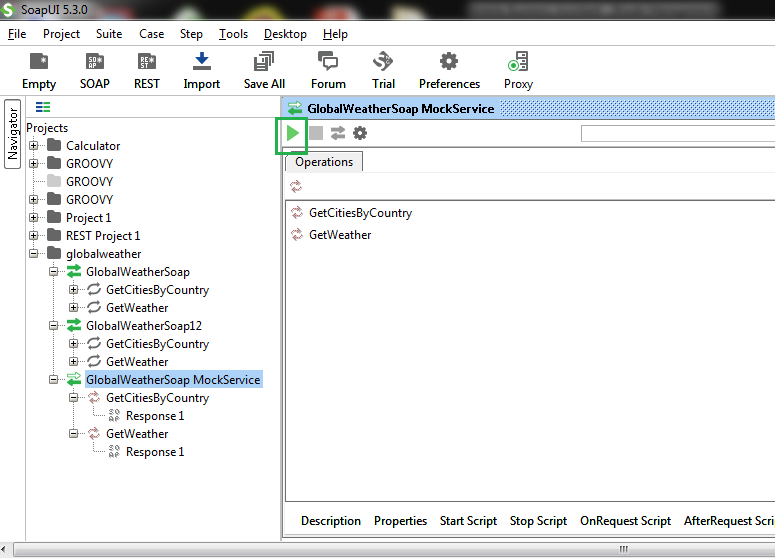This screenshot has width=775, height=558.
Task: Open the Description bottom tab
Action: click(x=331, y=520)
